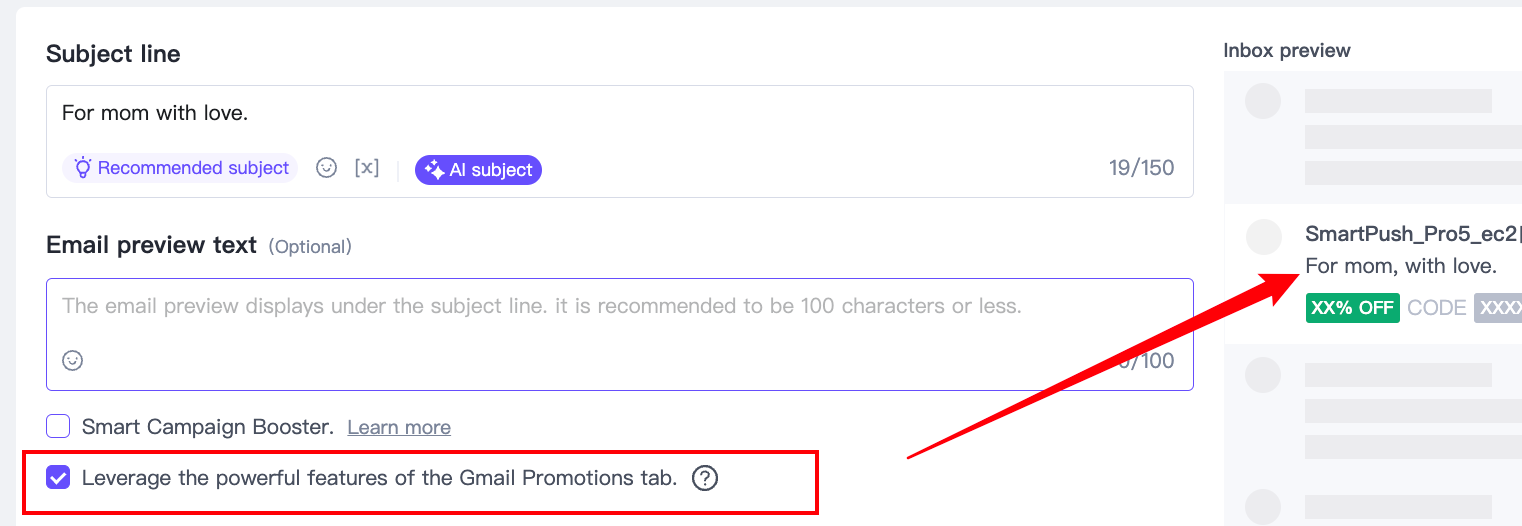Click the CODE label in inbox preview
Viewport: 1522px width, 526px height.
(x=1436, y=308)
